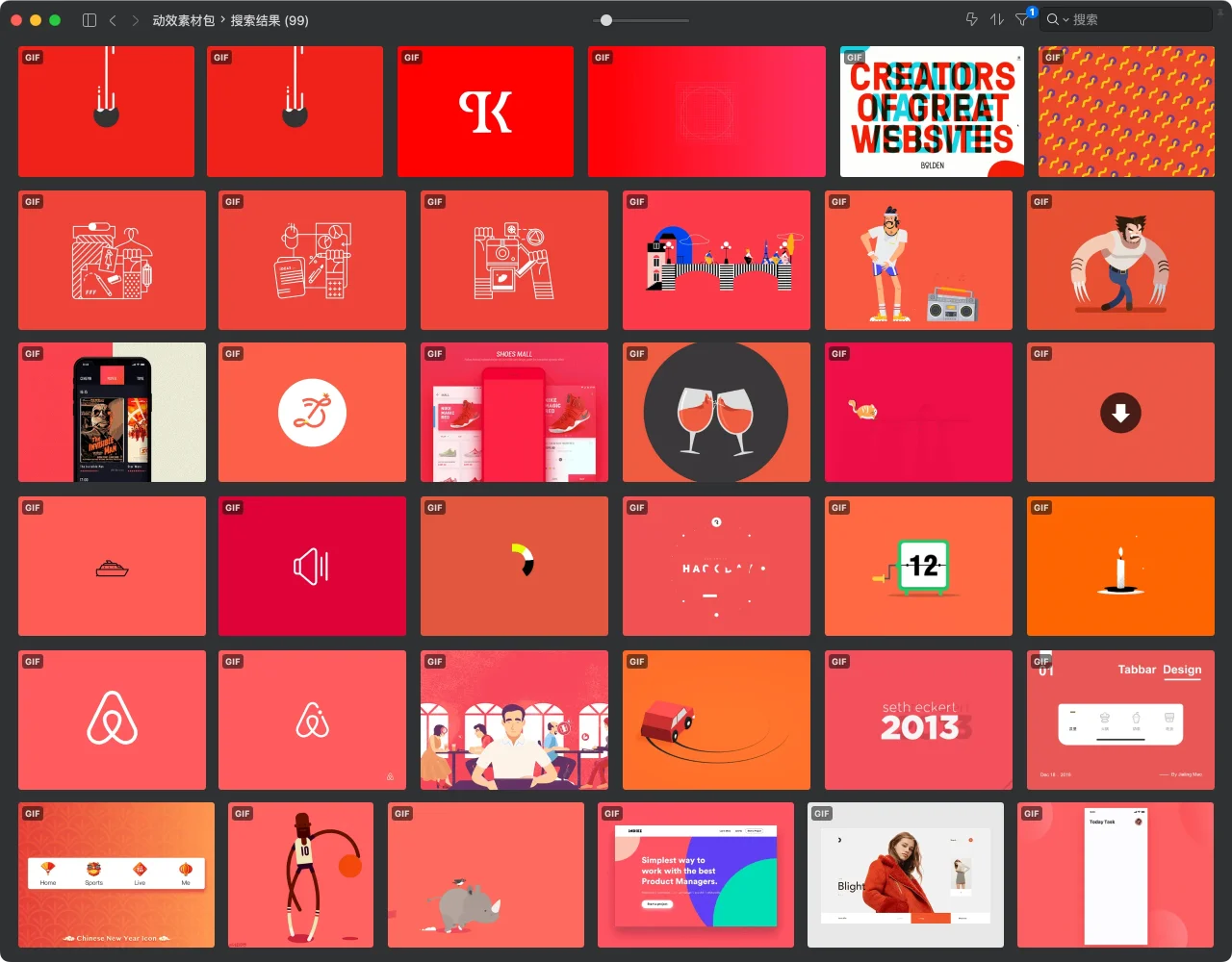Click the thumbnail size slider handle
Viewport: 1232px width, 962px height.
(x=605, y=19)
